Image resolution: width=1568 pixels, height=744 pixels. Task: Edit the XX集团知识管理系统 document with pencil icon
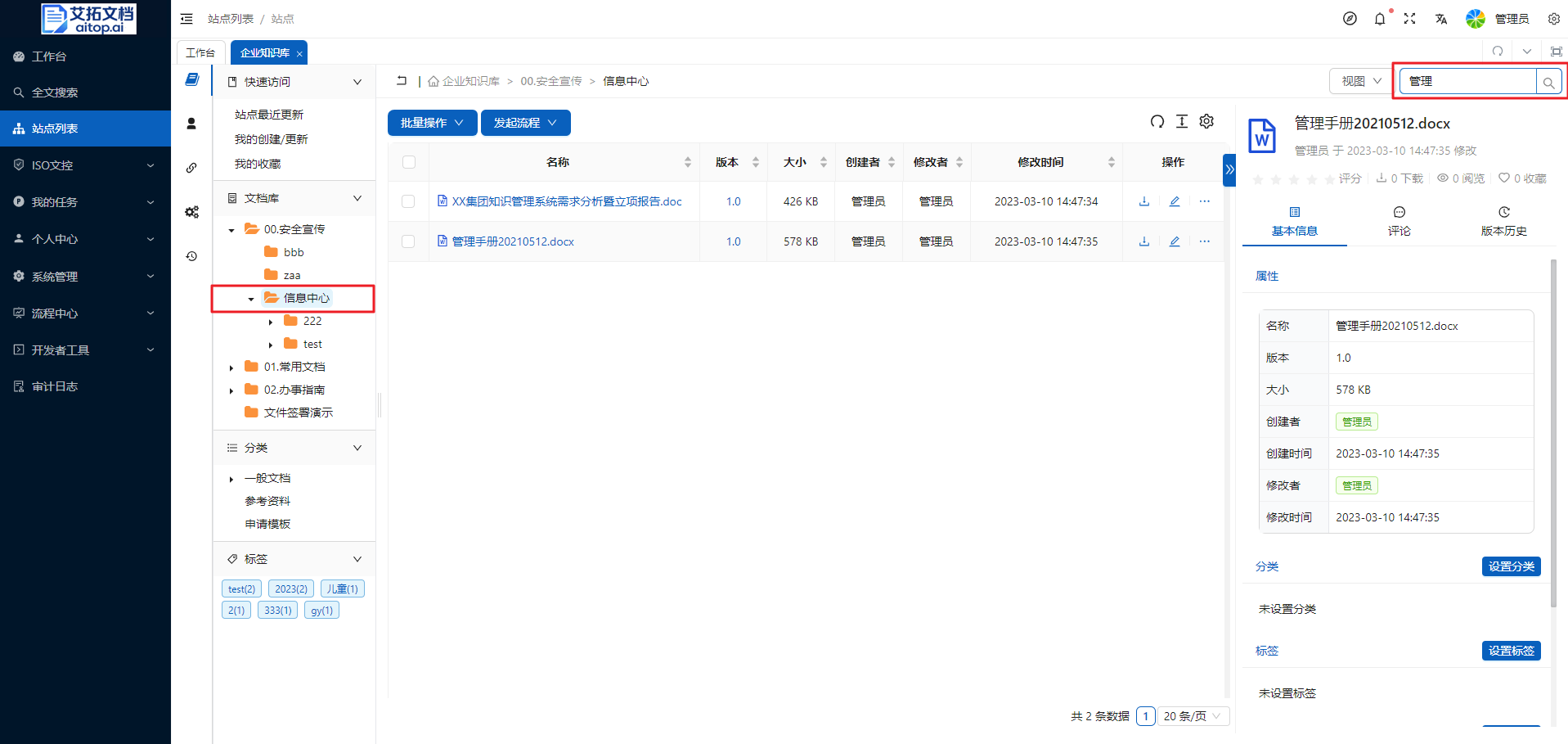click(x=1175, y=201)
